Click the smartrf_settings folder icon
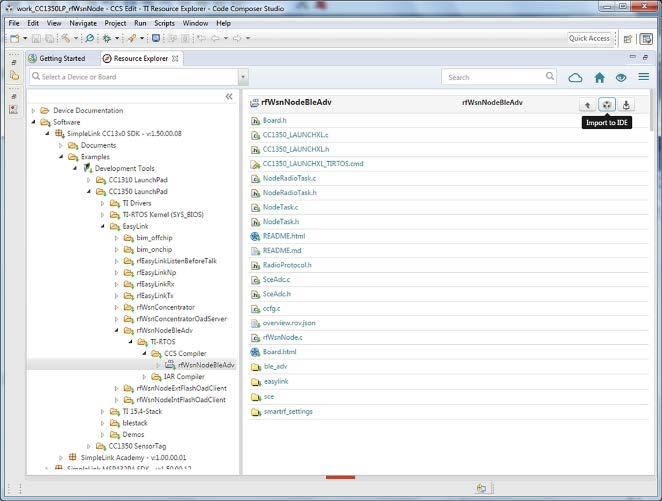Screen dimensions: 662x501 256,412
